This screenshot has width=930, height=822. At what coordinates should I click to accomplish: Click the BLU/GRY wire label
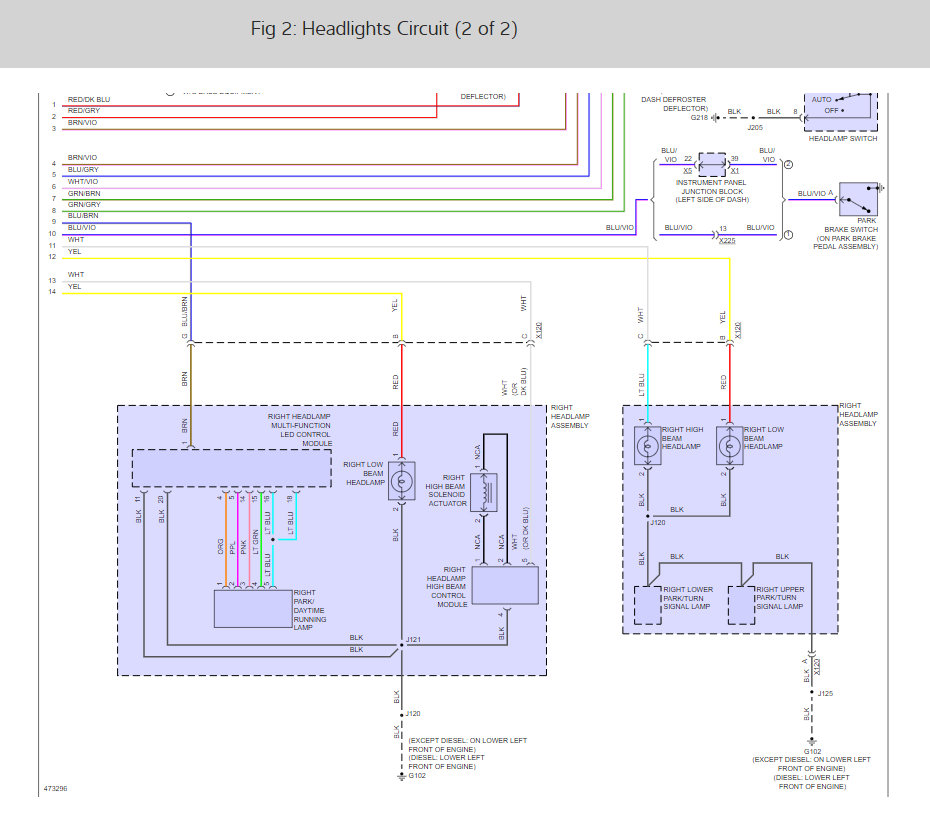click(x=83, y=170)
